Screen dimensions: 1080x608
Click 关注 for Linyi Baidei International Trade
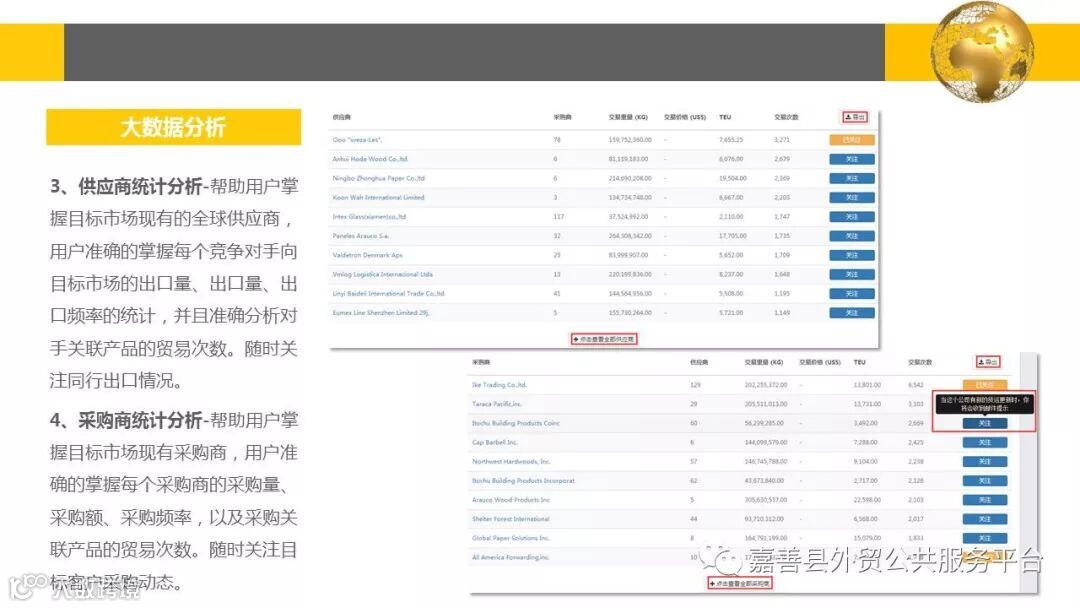pos(852,294)
